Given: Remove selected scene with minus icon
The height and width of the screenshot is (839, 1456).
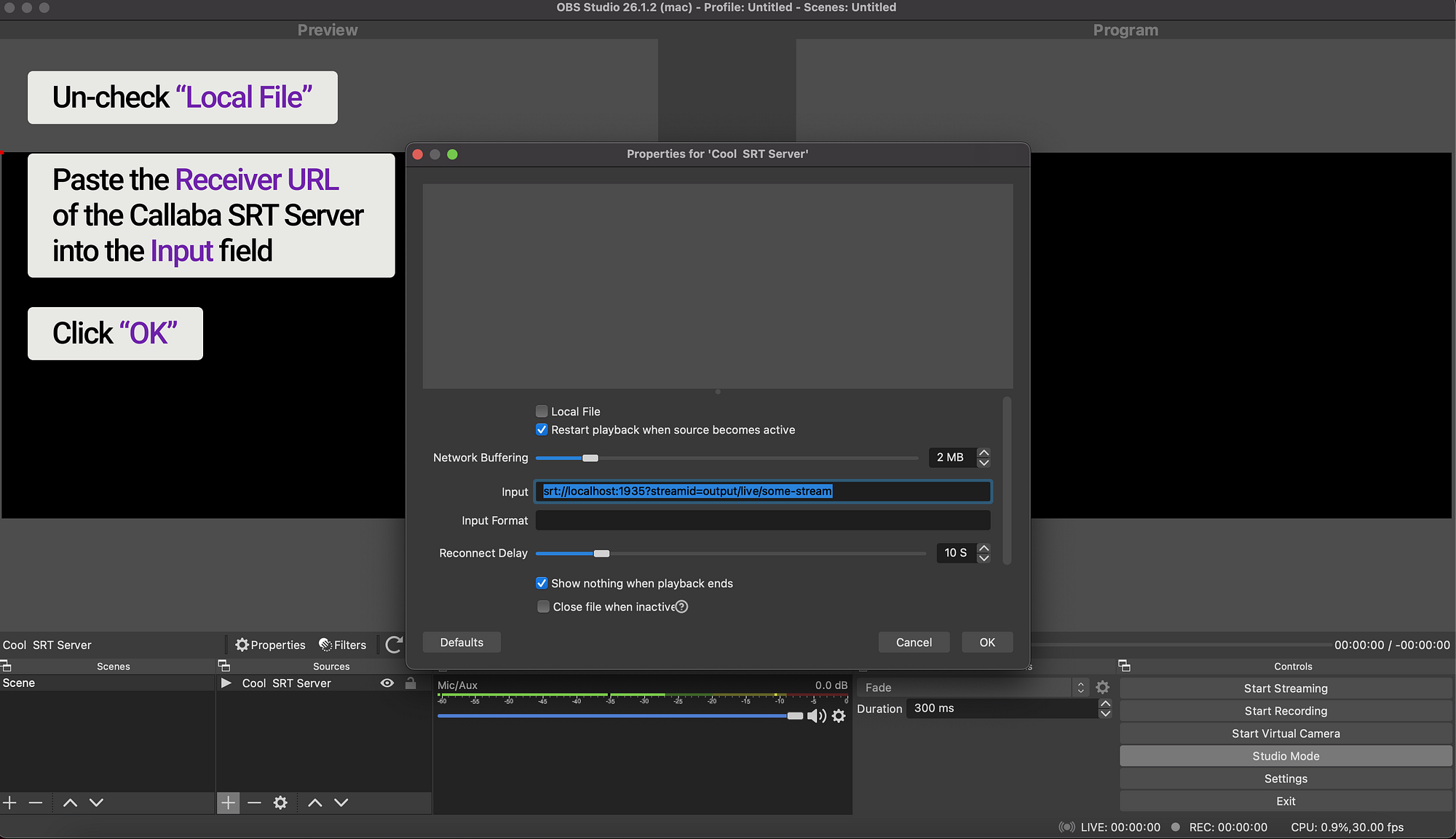Looking at the screenshot, I should point(36,803).
